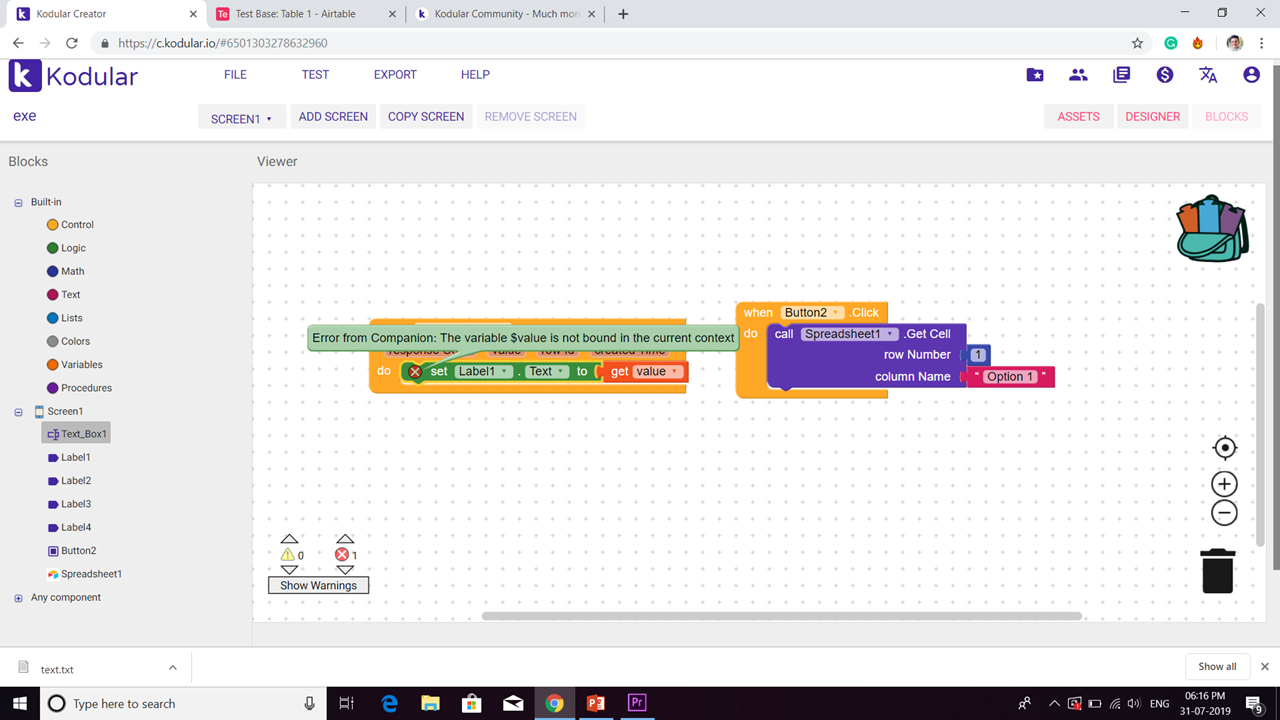Open the Spreadsheet1 dropdown in the call block
This screenshot has width=1280, height=720.
click(850, 334)
